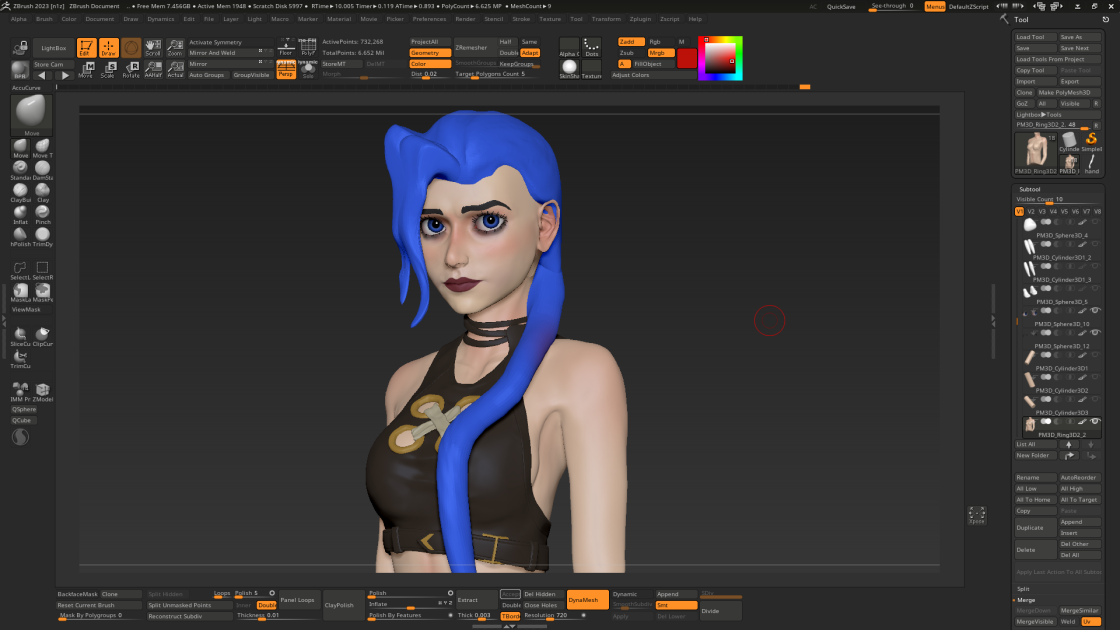Select the Inflat brush icon
The image size is (1120, 630).
[x=20, y=214]
